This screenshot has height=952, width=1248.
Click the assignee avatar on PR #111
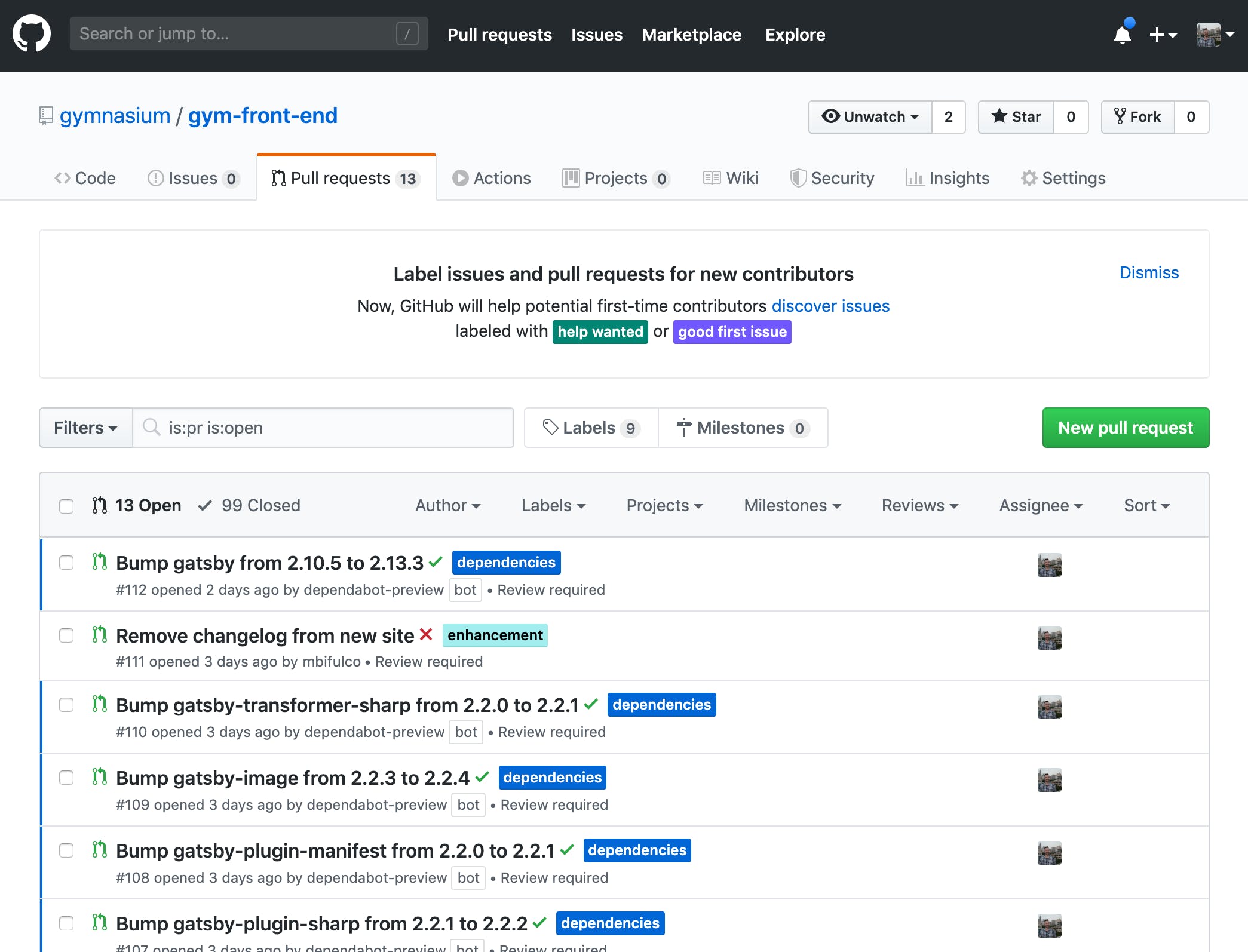pyautogui.click(x=1049, y=638)
